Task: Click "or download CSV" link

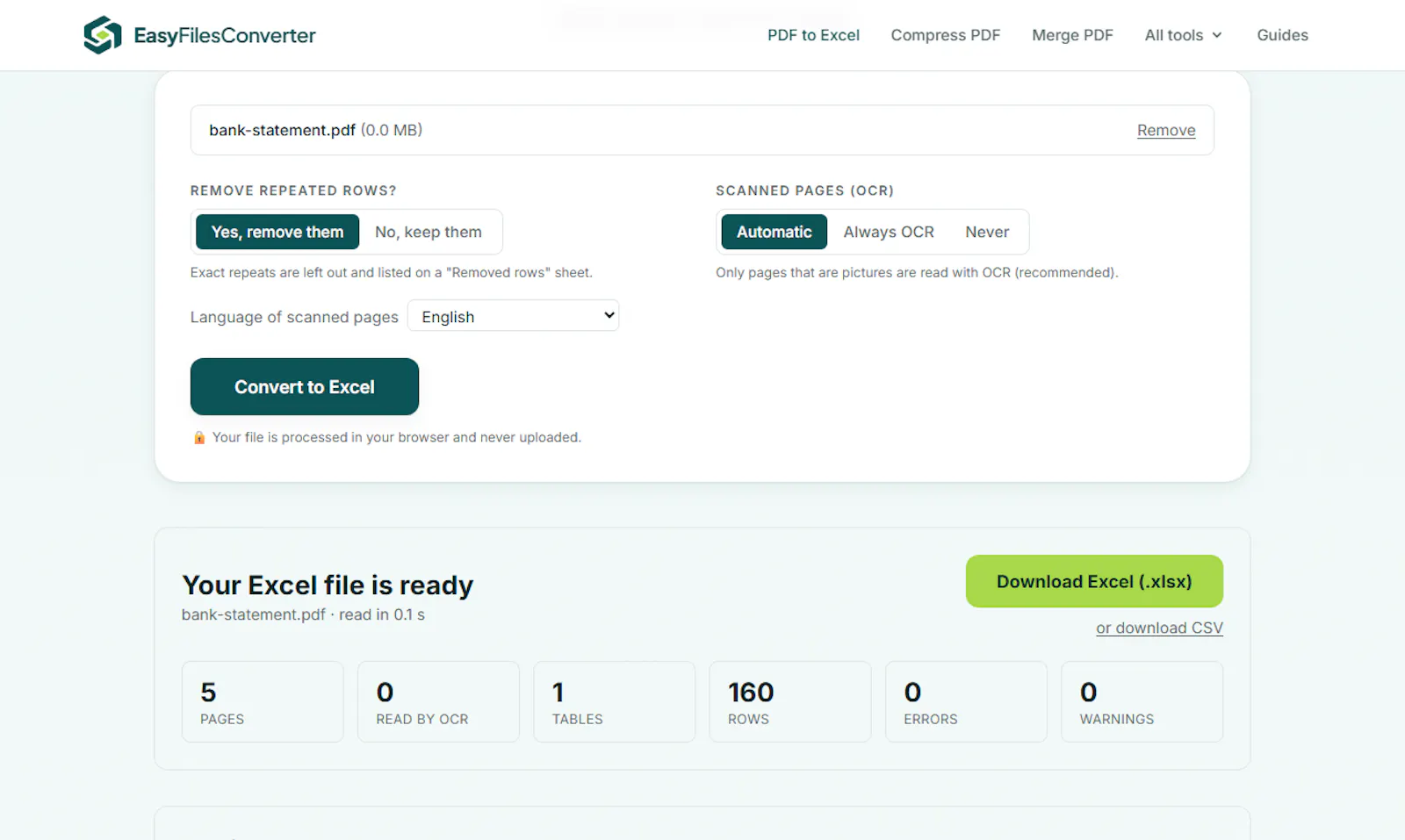Action: point(1159,628)
